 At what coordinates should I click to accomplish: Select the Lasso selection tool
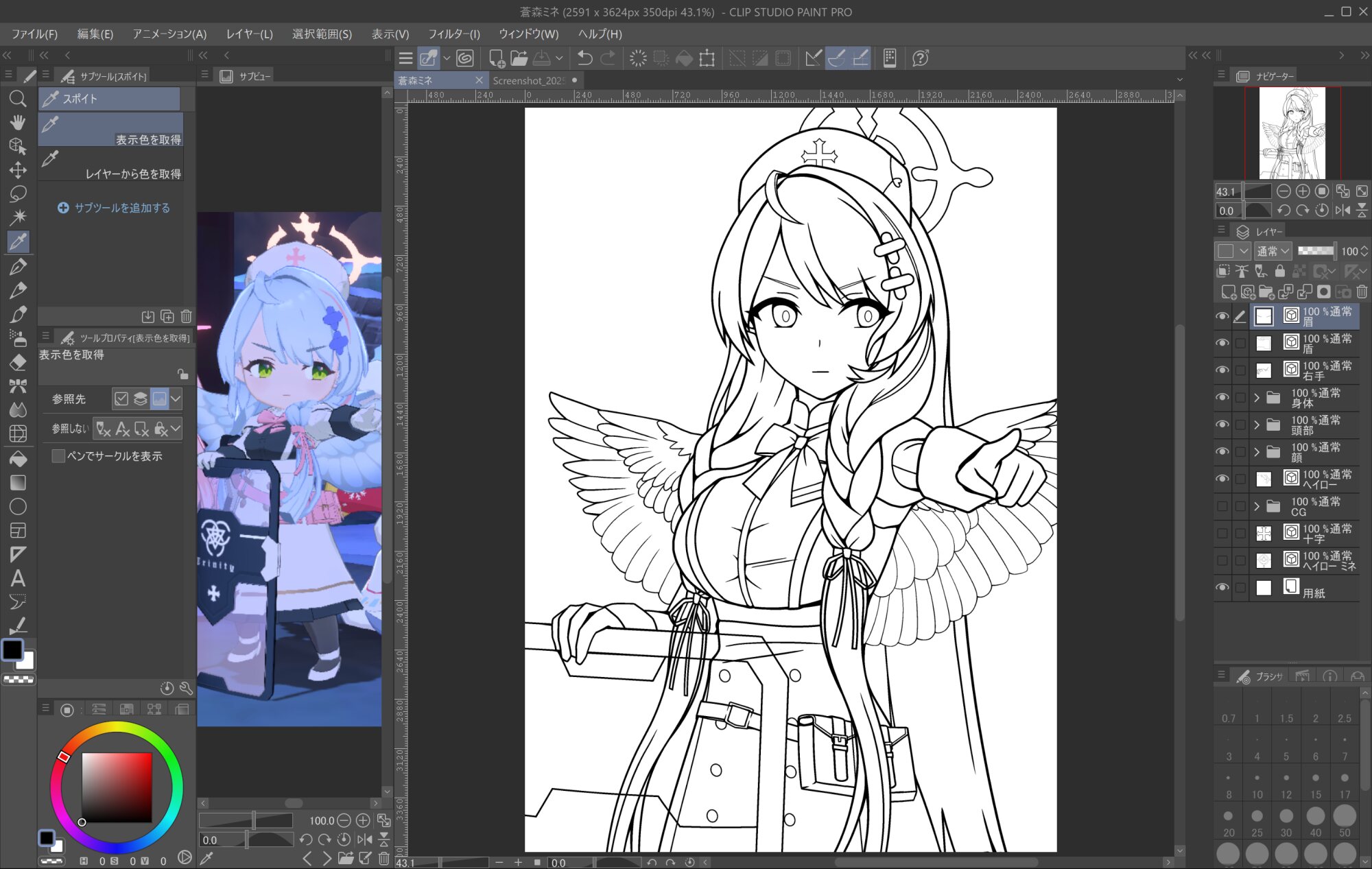[x=18, y=194]
